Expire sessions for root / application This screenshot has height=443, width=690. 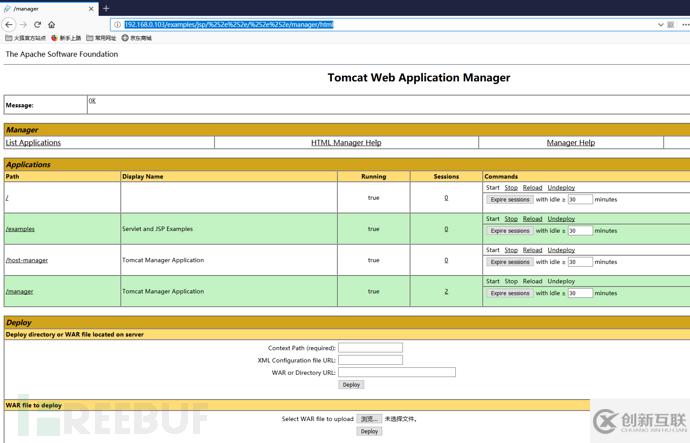(x=510, y=199)
